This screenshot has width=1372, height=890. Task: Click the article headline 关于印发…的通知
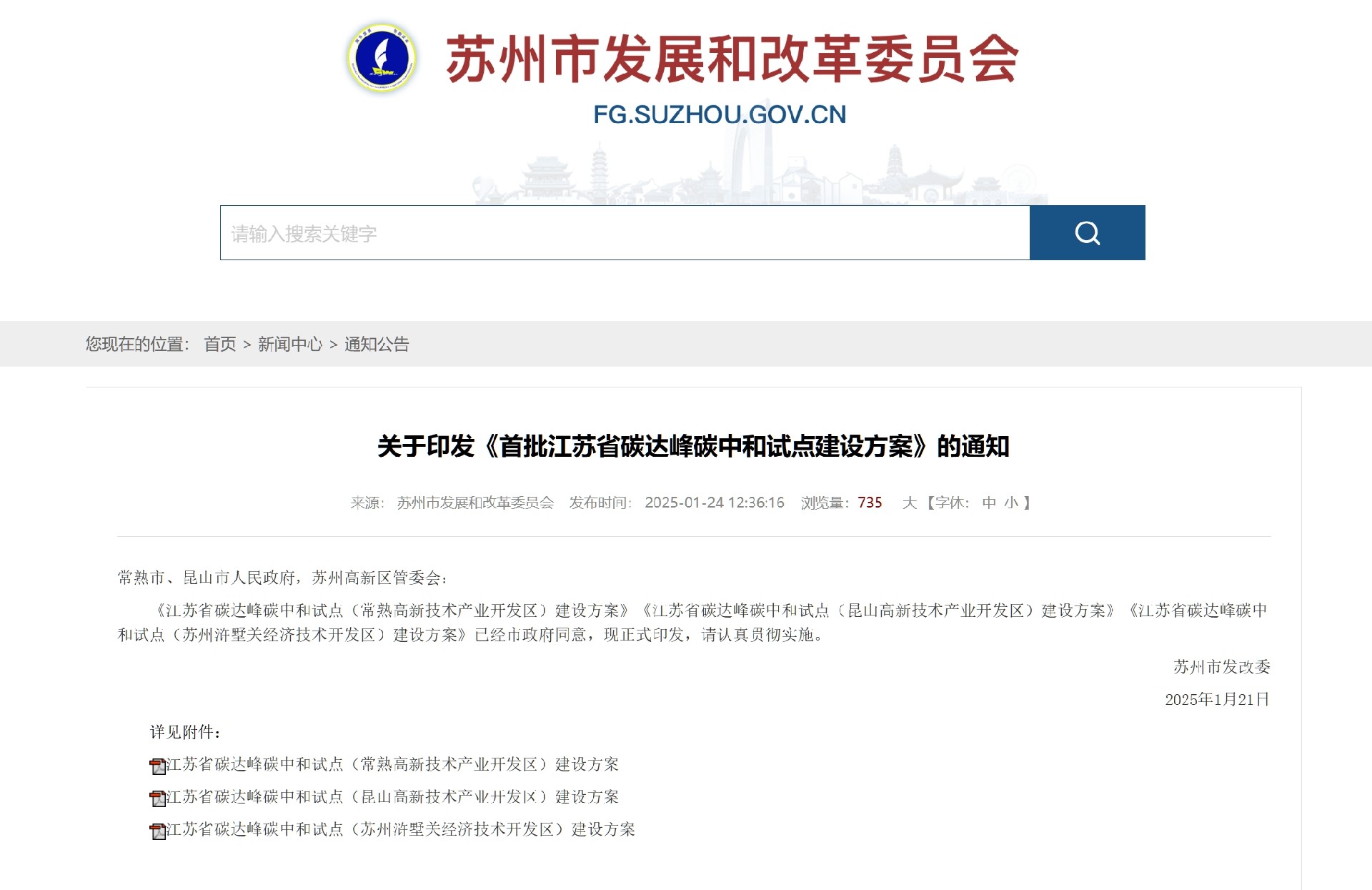(692, 446)
